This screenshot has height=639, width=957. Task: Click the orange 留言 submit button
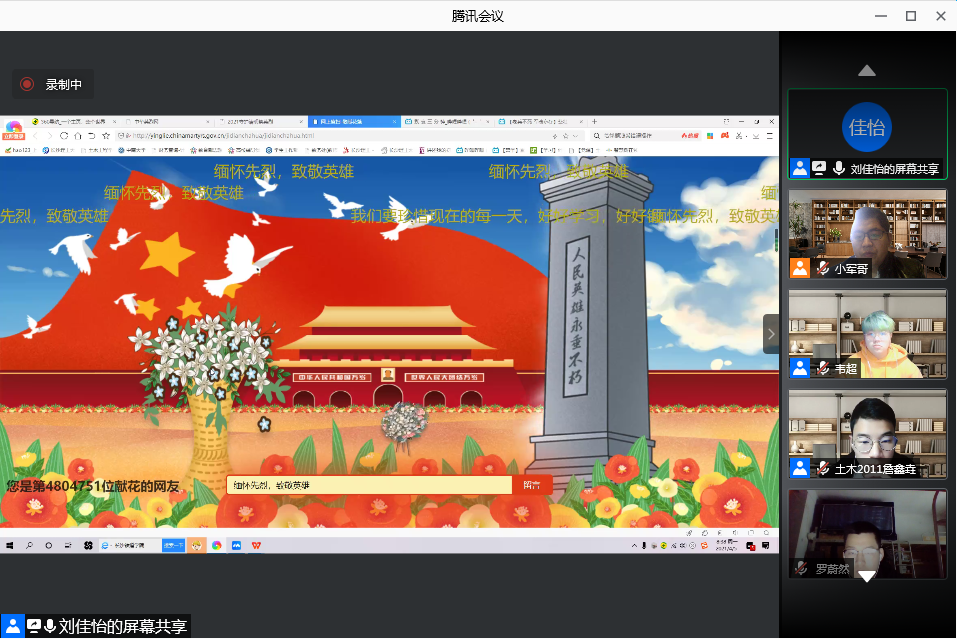tap(532, 485)
